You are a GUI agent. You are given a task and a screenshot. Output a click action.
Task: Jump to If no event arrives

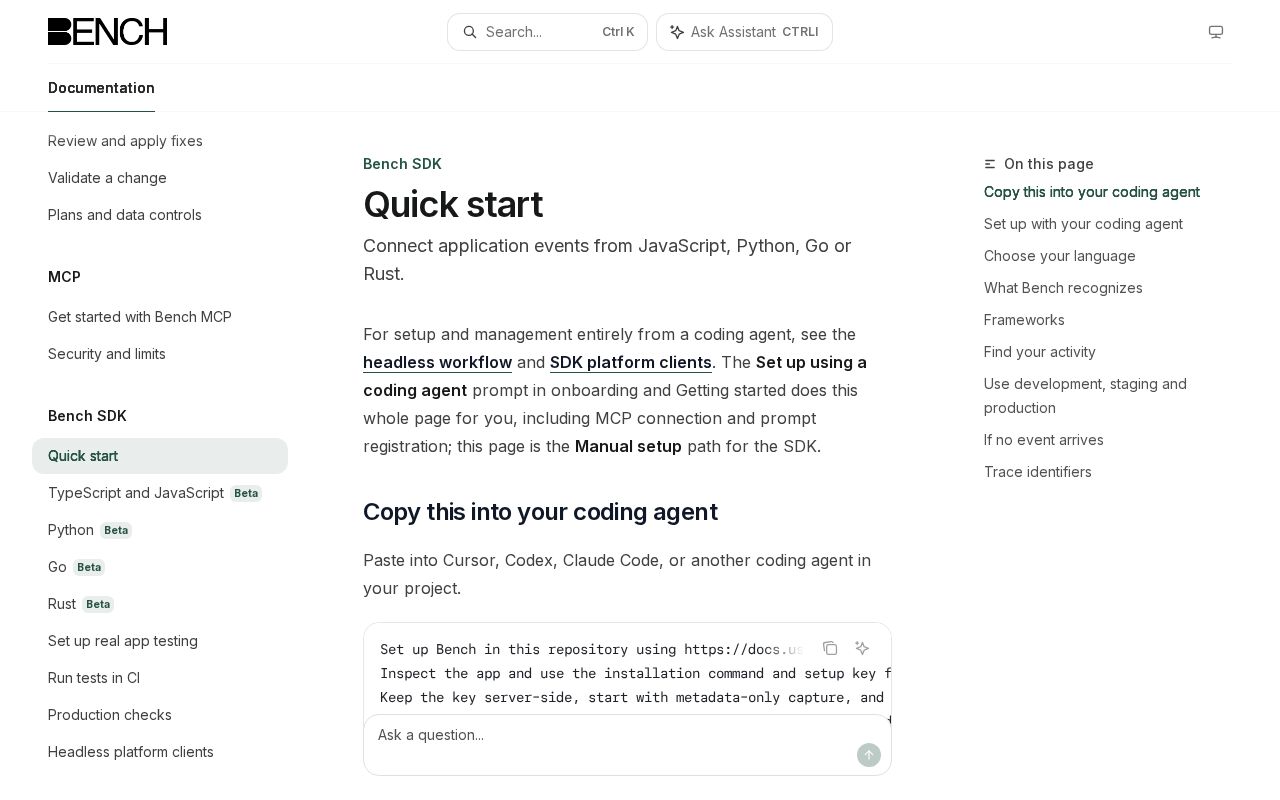[1044, 440]
